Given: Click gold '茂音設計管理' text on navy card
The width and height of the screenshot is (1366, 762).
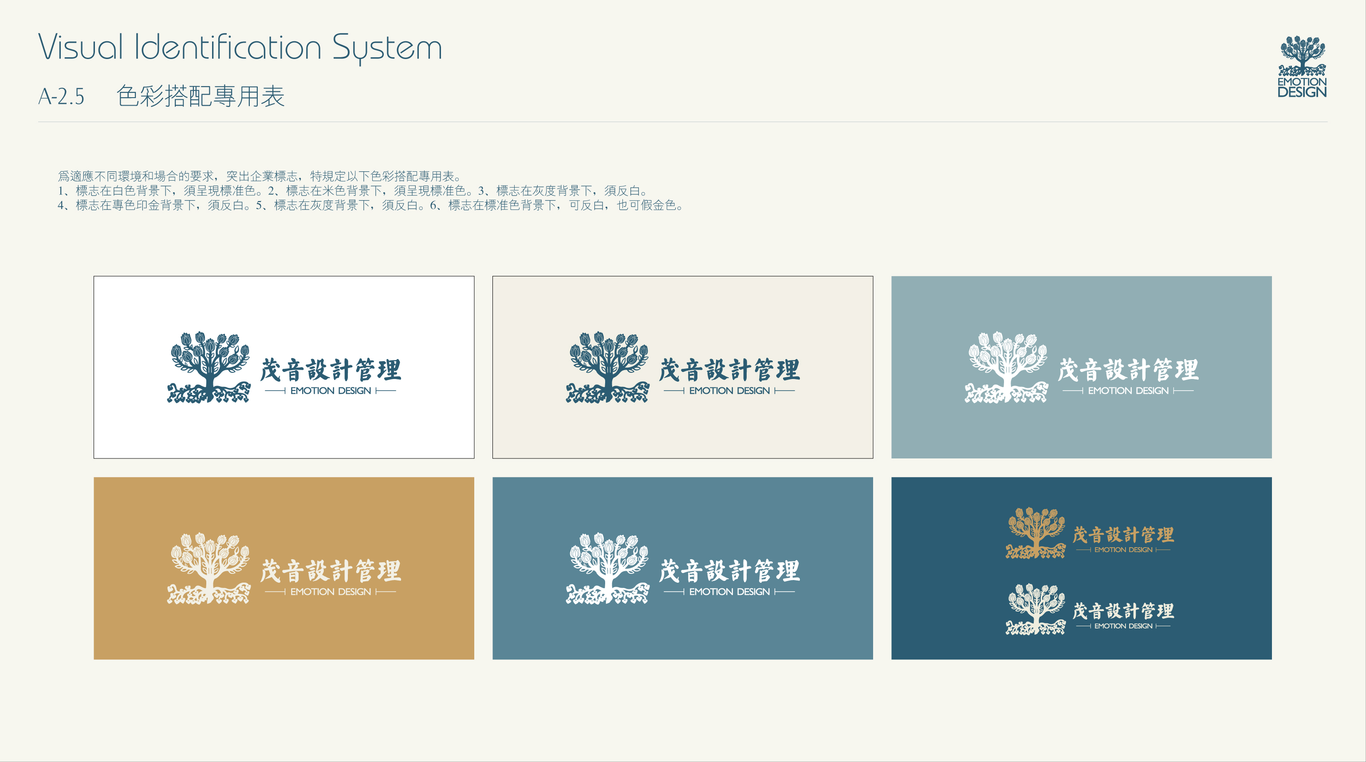Looking at the screenshot, I should (x=1123, y=535).
